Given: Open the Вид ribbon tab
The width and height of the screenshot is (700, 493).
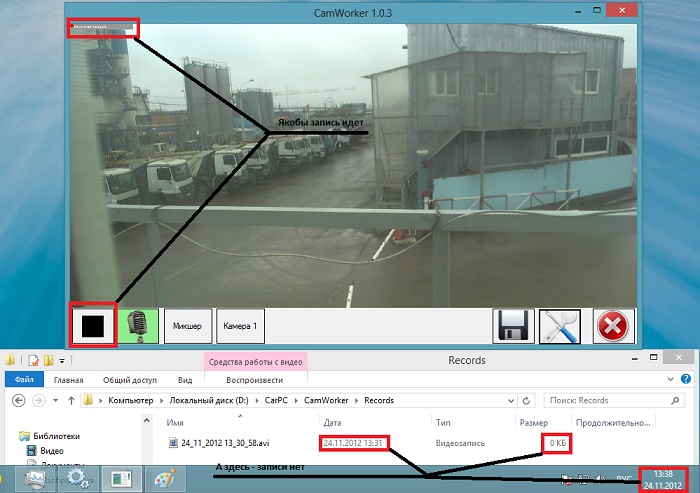Looking at the screenshot, I should [185, 380].
